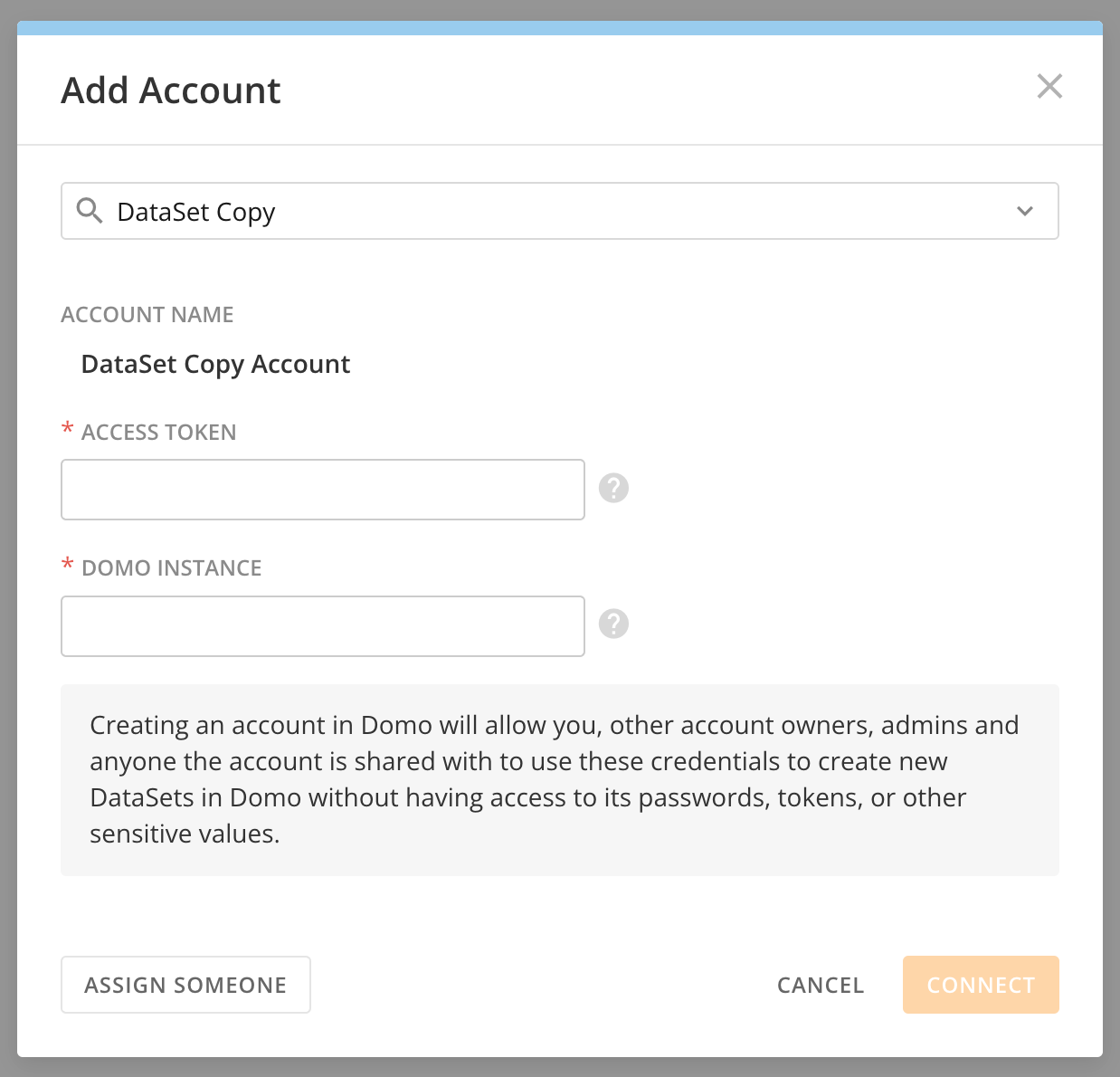The image size is (1120, 1077).
Task: Click the Domo Instance label
Action: [171, 568]
